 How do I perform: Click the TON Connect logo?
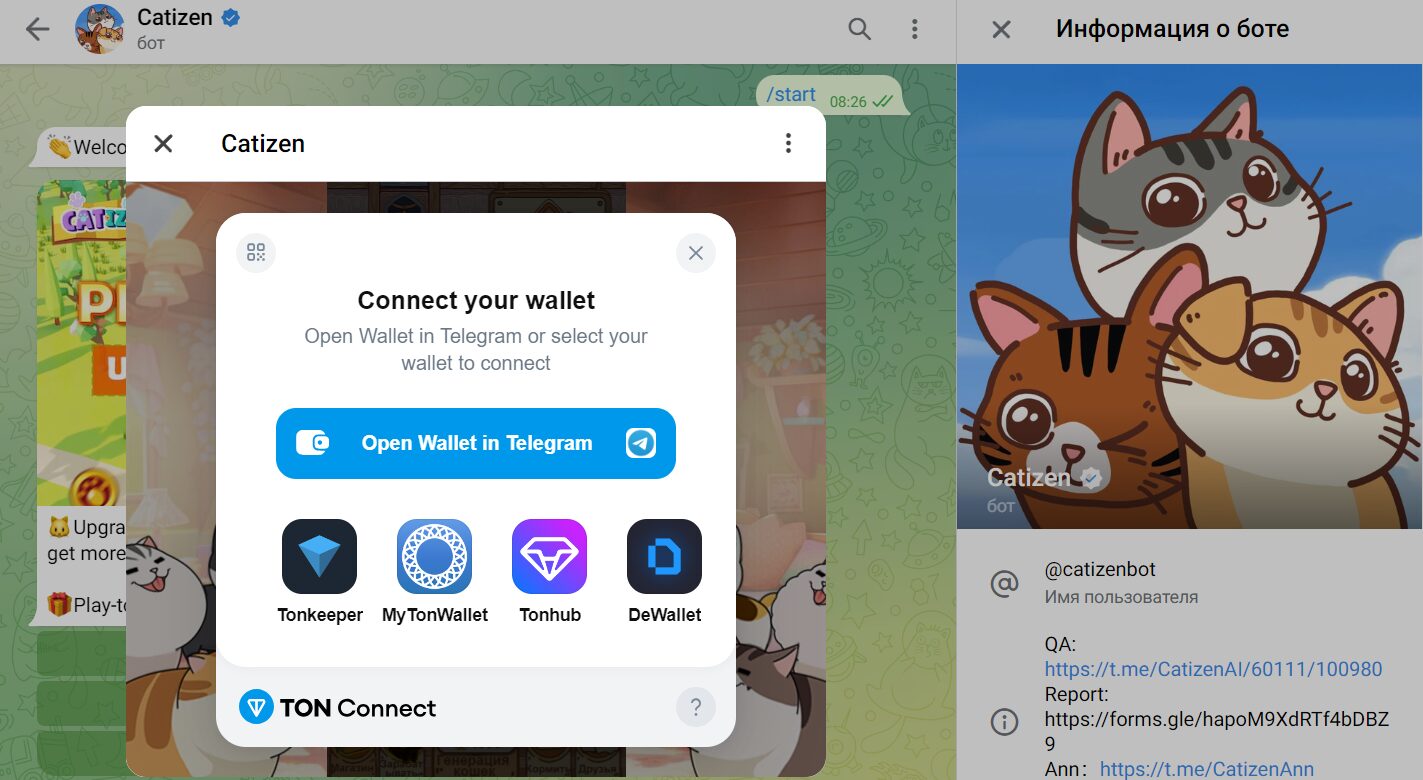[338, 708]
